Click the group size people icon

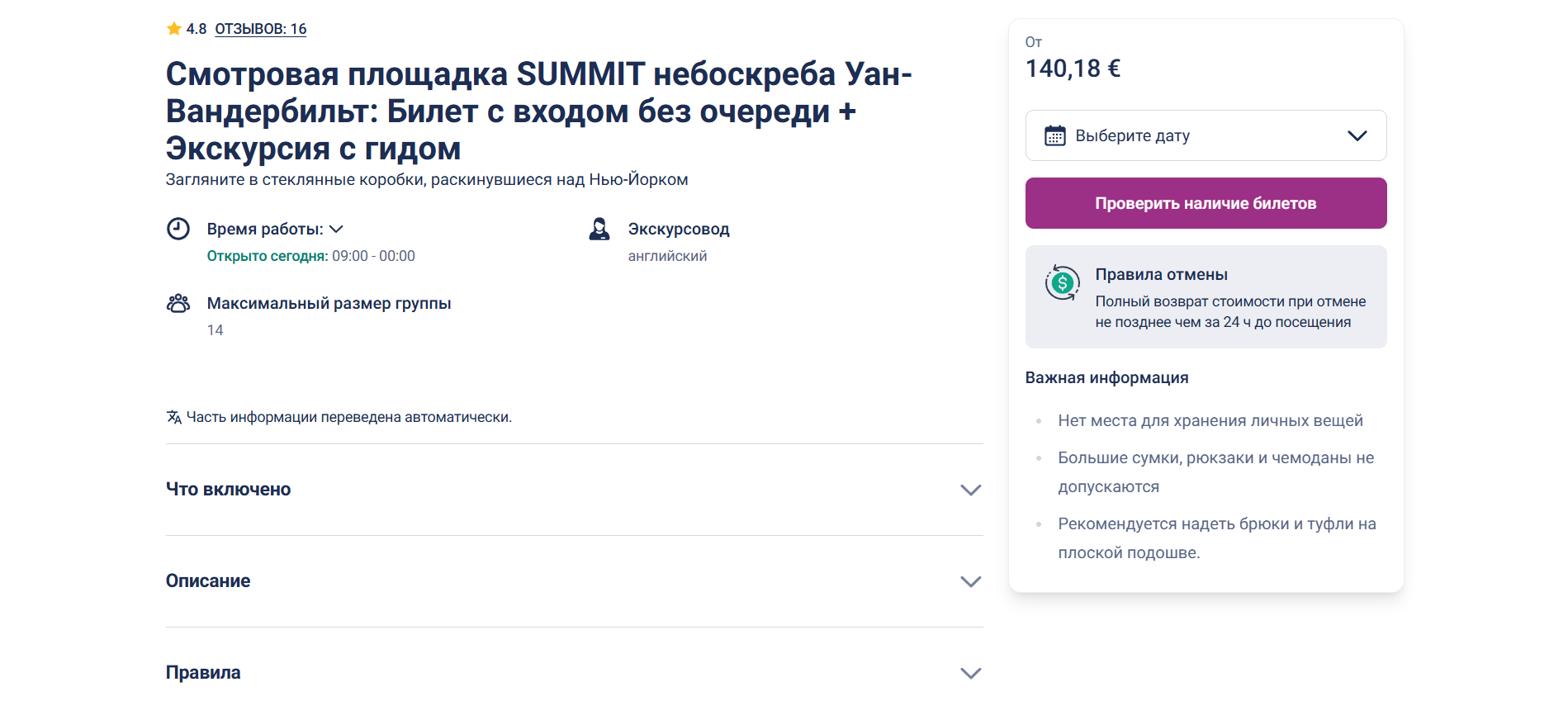[x=178, y=303]
